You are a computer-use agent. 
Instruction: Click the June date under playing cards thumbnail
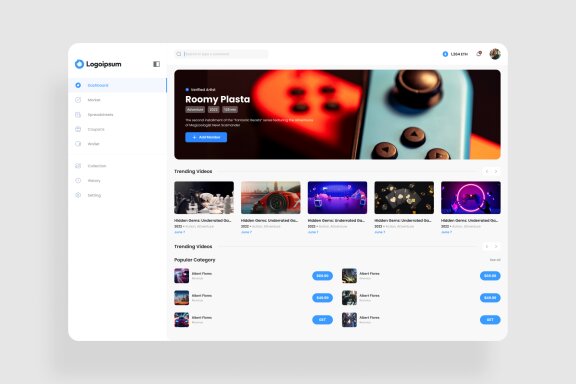[379, 232]
